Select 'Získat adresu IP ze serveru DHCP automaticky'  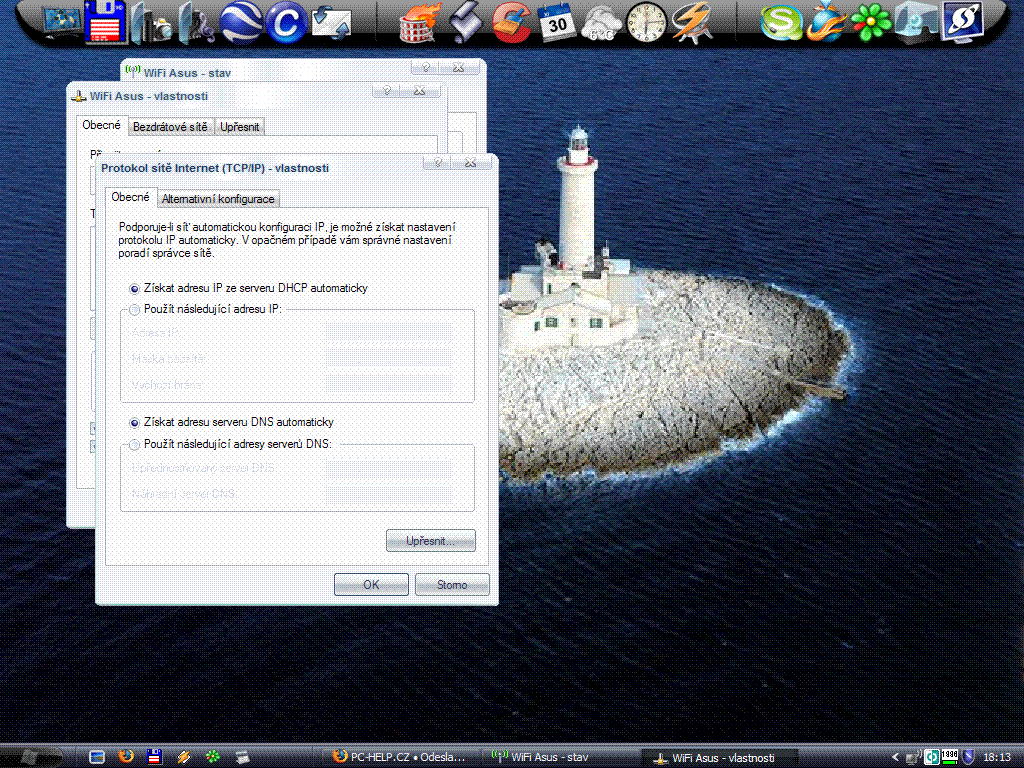point(135,288)
